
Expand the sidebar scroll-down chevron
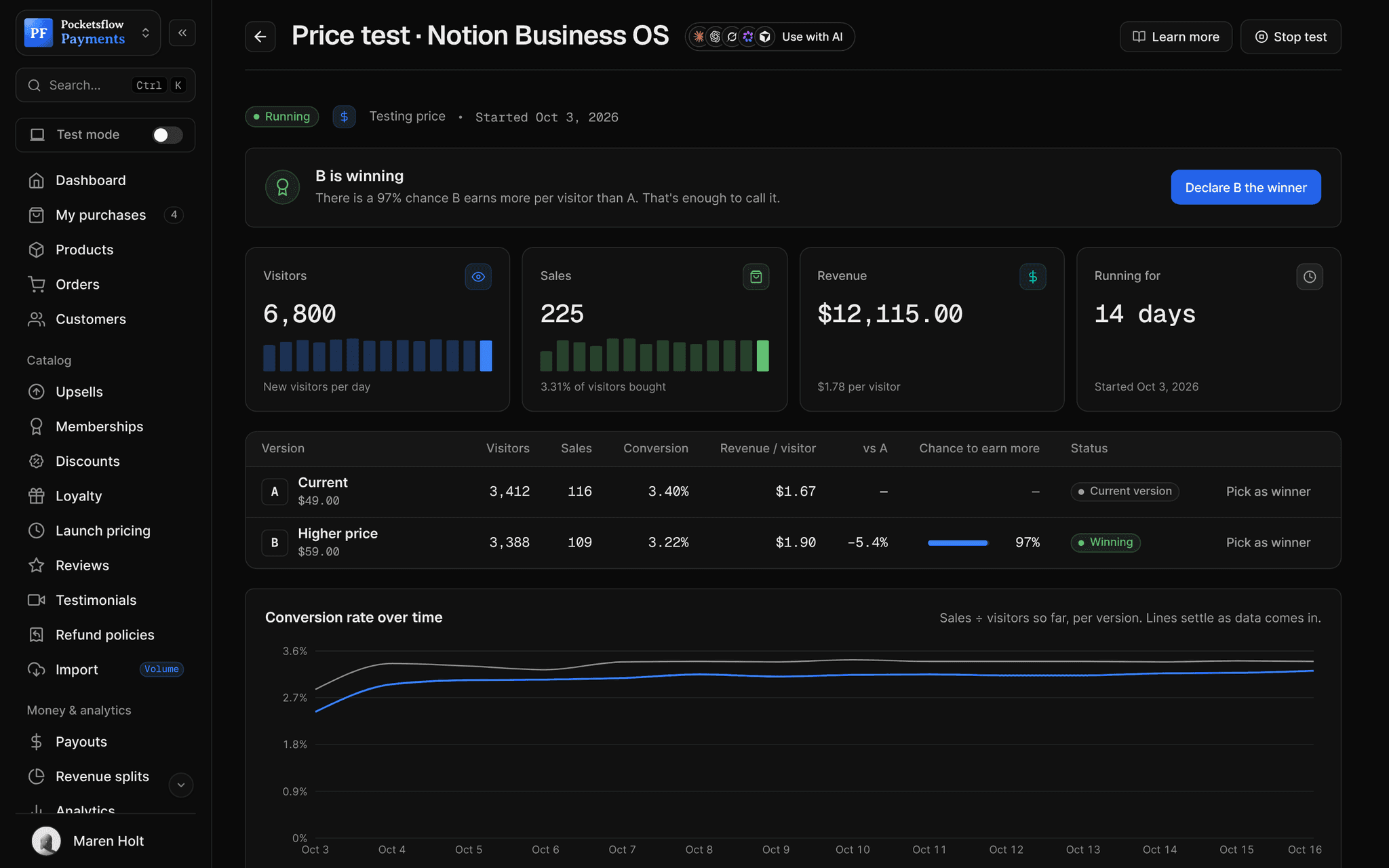(180, 785)
